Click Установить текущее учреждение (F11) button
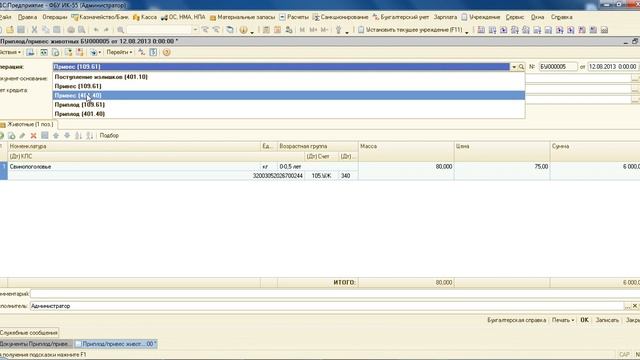 click(x=410, y=30)
